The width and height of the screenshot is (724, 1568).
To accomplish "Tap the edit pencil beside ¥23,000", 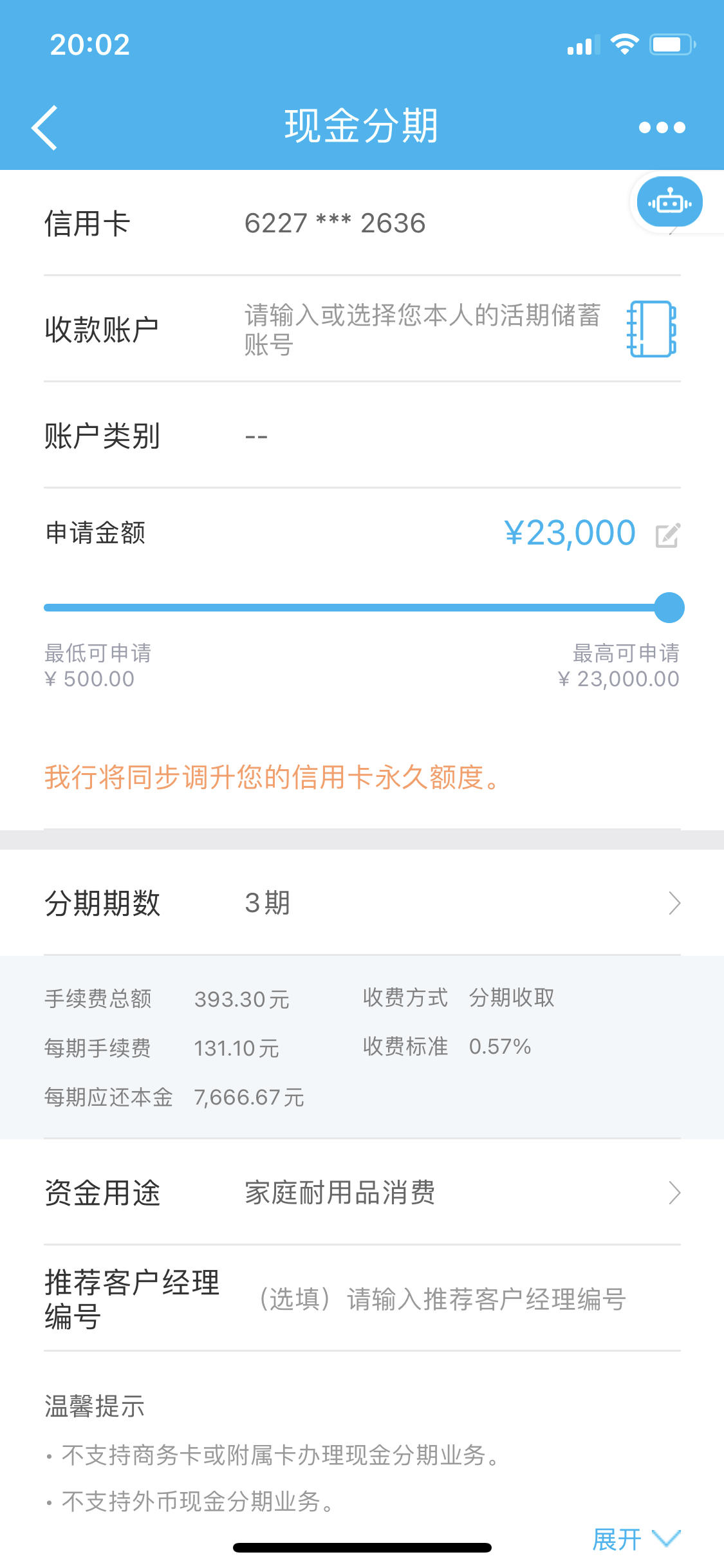I will click(x=667, y=535).
